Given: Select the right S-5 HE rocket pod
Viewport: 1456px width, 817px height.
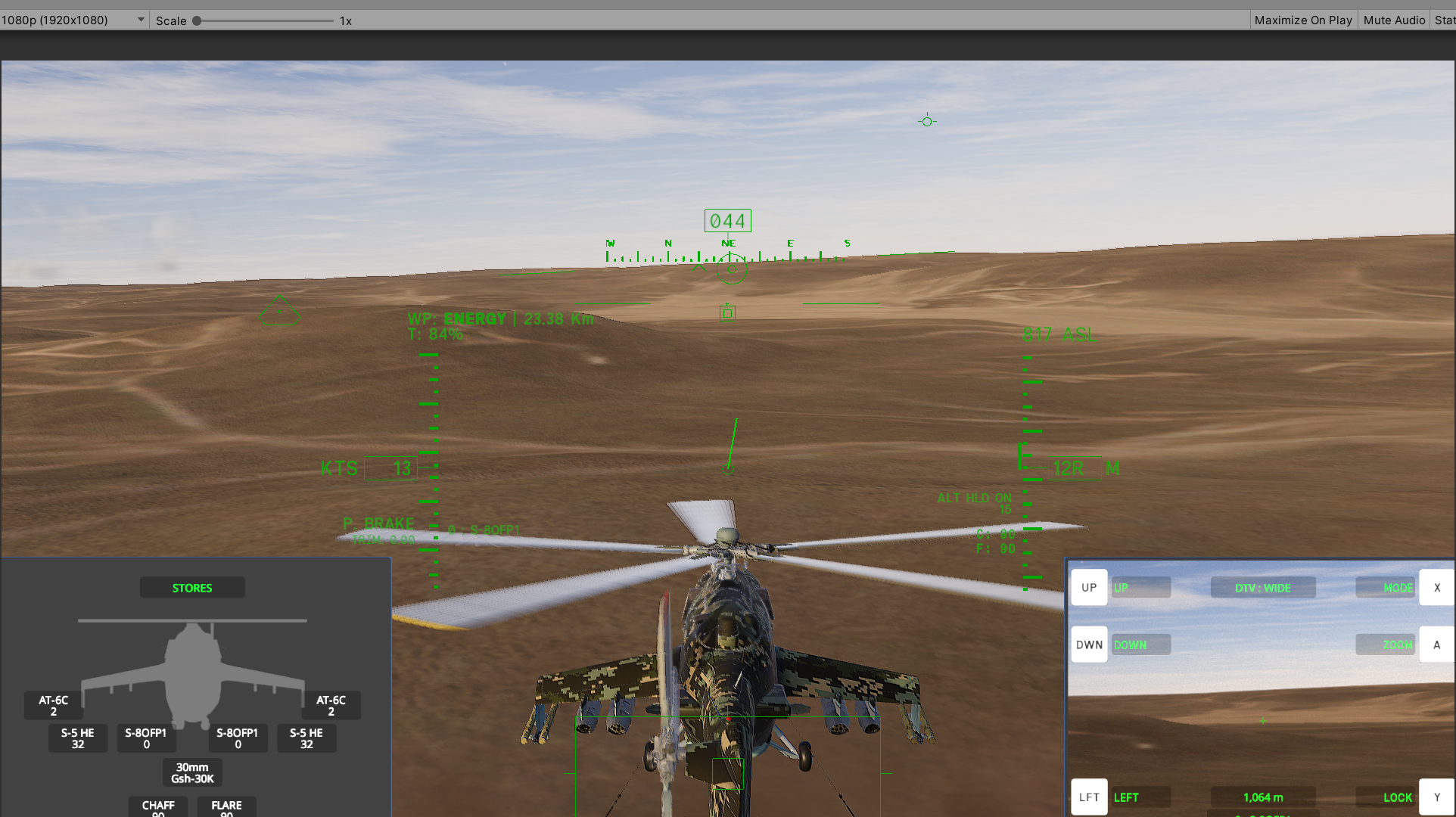Looking at the screenshot, I should [306, 738].
